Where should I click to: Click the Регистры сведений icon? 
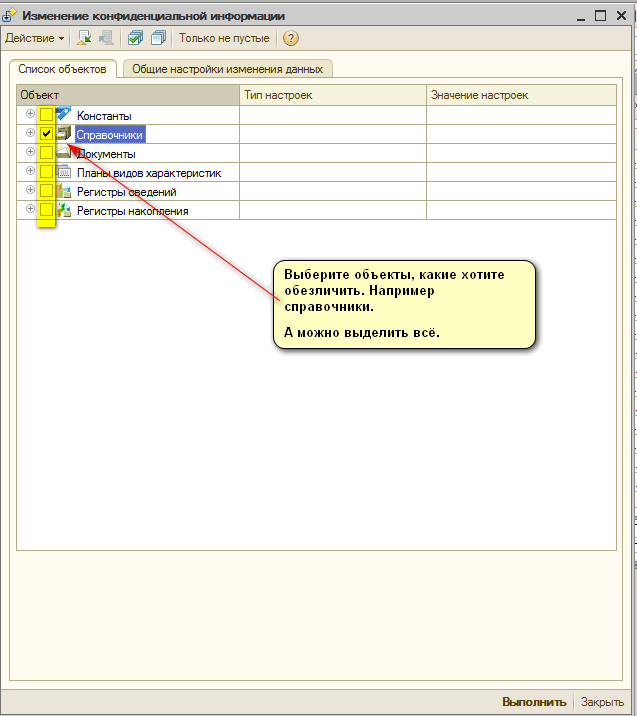click(64, 191)
